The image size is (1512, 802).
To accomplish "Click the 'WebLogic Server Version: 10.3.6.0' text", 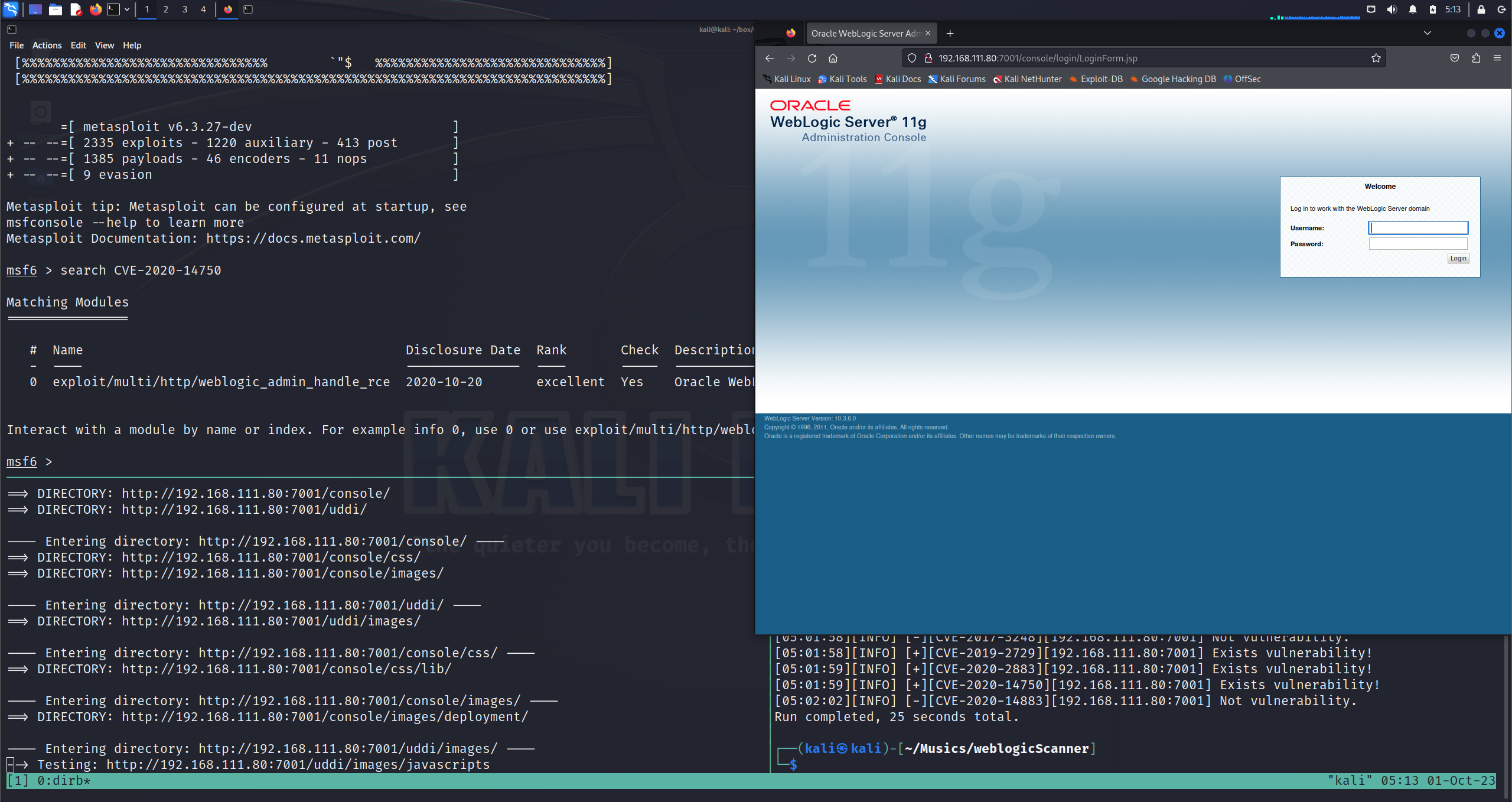I will 810,419.
